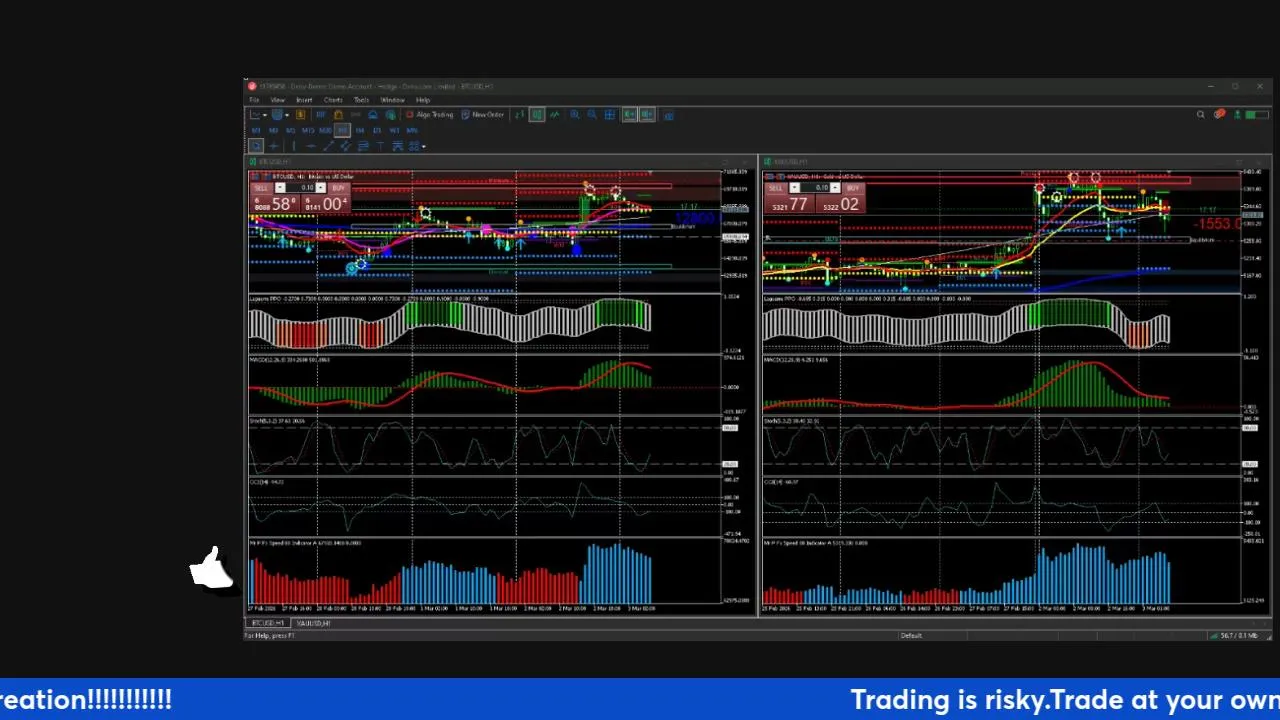
Task: Select the W1 timeframe
Action: [395, 130]
